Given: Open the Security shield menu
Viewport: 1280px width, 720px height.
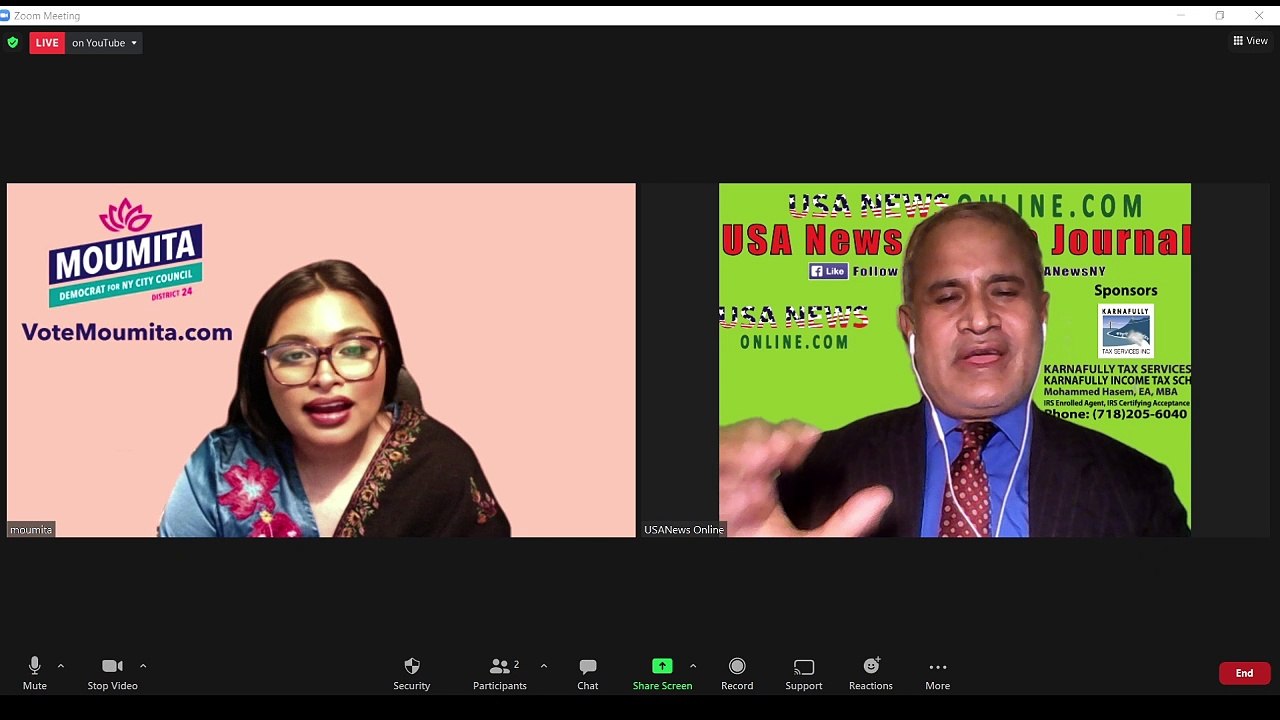Looking at the screenshot, I should tap(411, 674).
